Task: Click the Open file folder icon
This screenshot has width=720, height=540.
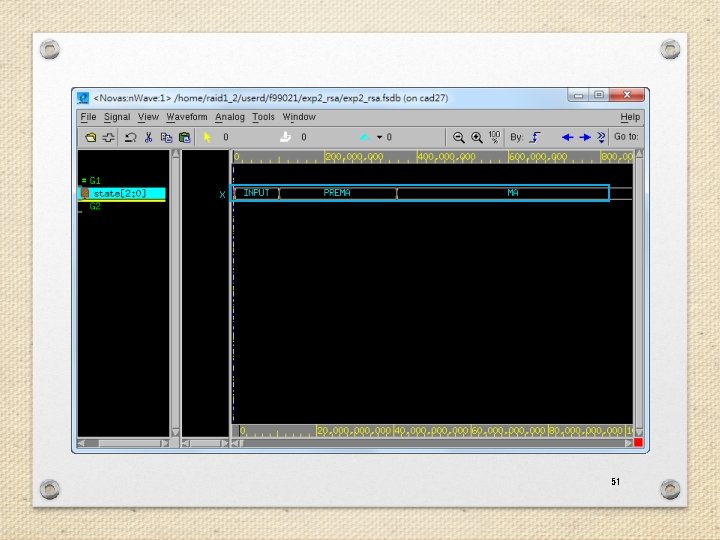Action: pyautogui.click(x=90, y=137)
